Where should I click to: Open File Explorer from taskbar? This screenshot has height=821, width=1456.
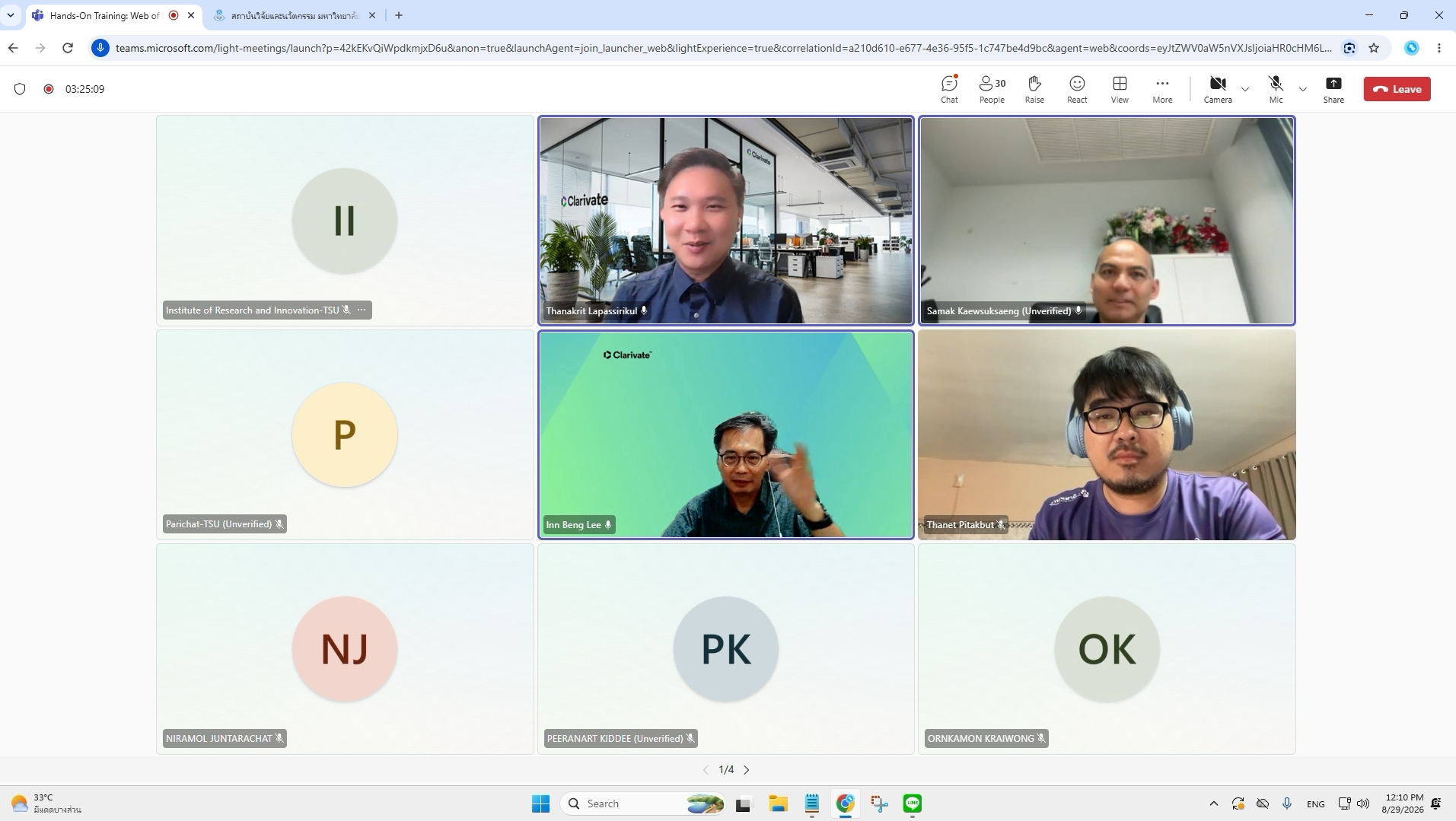778,803
